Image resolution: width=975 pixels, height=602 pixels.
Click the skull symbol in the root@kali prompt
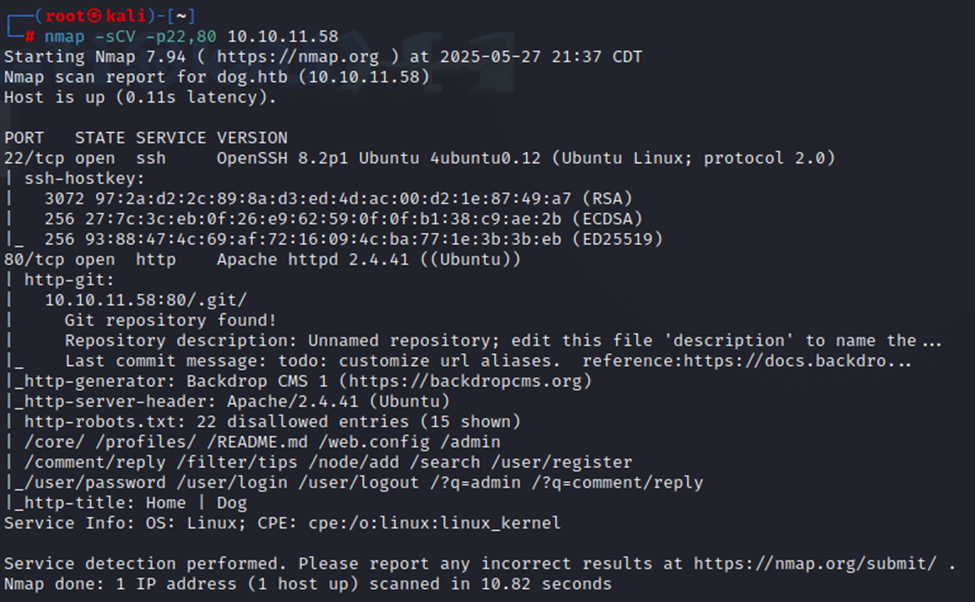[x=95, y=16]
